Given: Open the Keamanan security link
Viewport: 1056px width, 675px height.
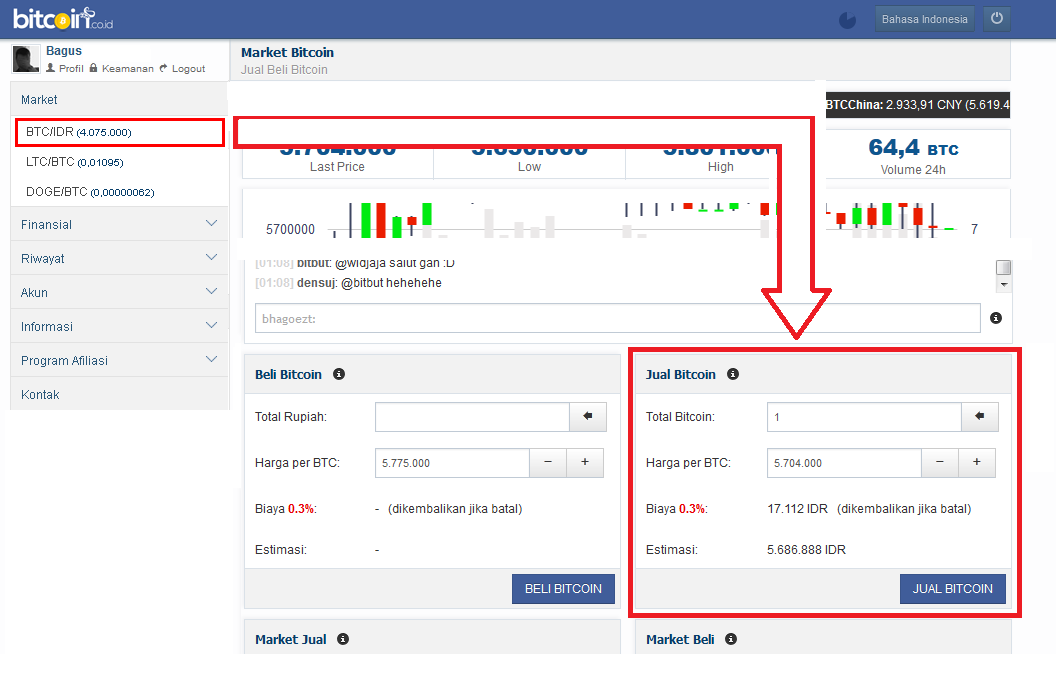Looking at the screenshot, I should point(121,68).
